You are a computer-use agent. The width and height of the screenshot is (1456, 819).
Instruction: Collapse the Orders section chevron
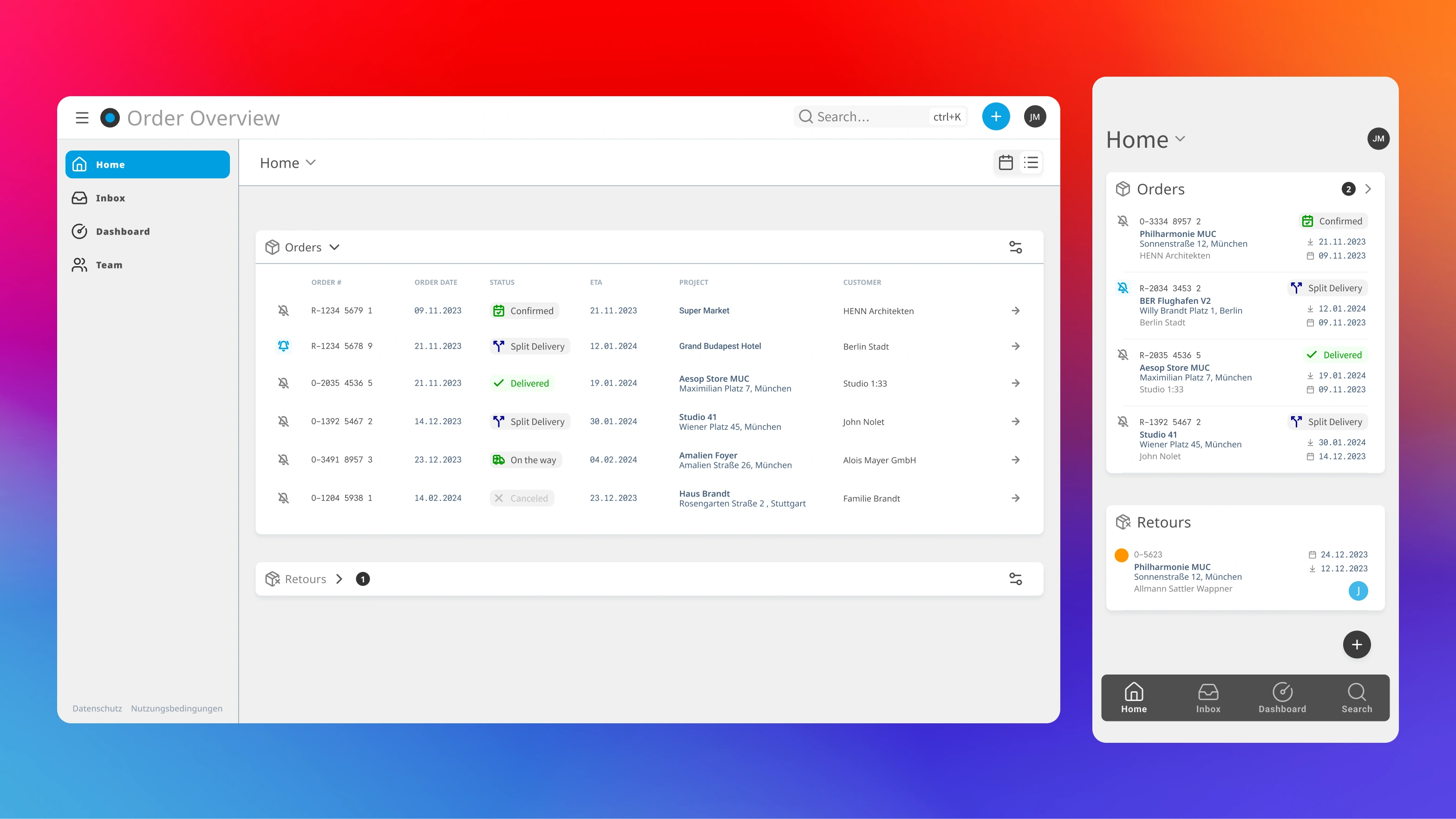pyautogui.click(x=334, y=248)
